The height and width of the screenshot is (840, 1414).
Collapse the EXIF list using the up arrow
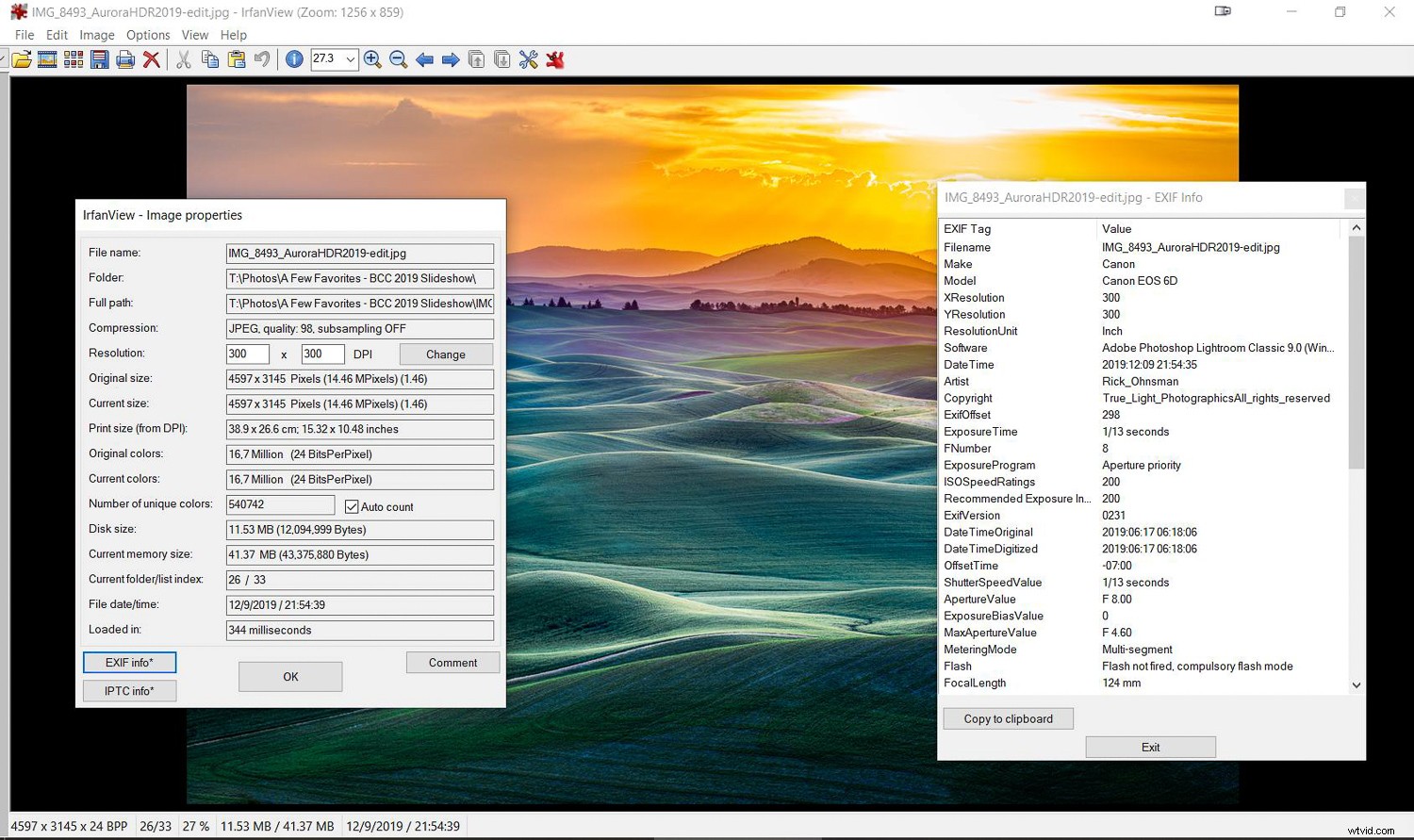pos(1356,227)
